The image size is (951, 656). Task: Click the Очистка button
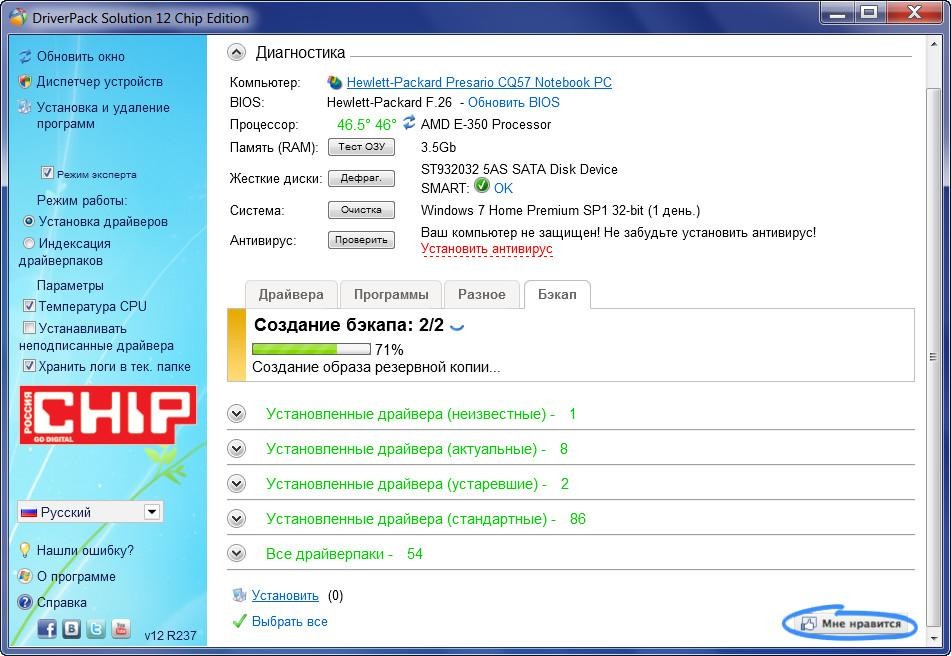click(361, 210)
